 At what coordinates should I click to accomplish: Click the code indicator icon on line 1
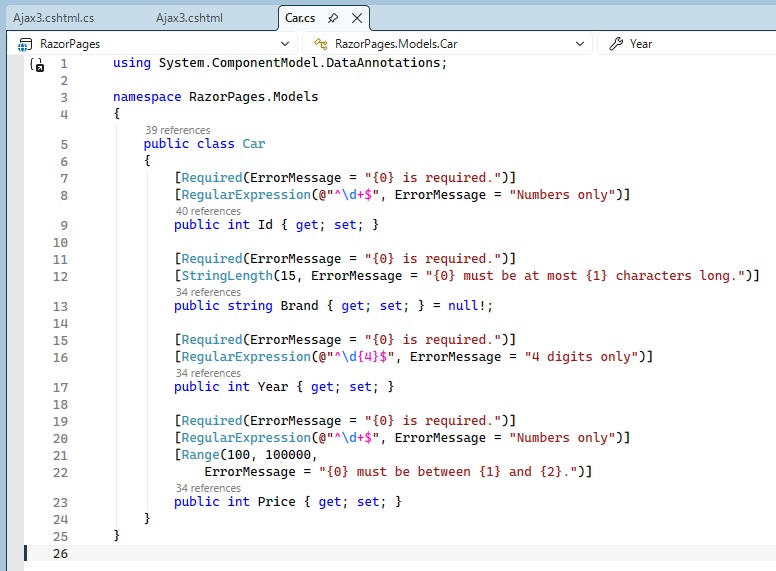point(37,64)
